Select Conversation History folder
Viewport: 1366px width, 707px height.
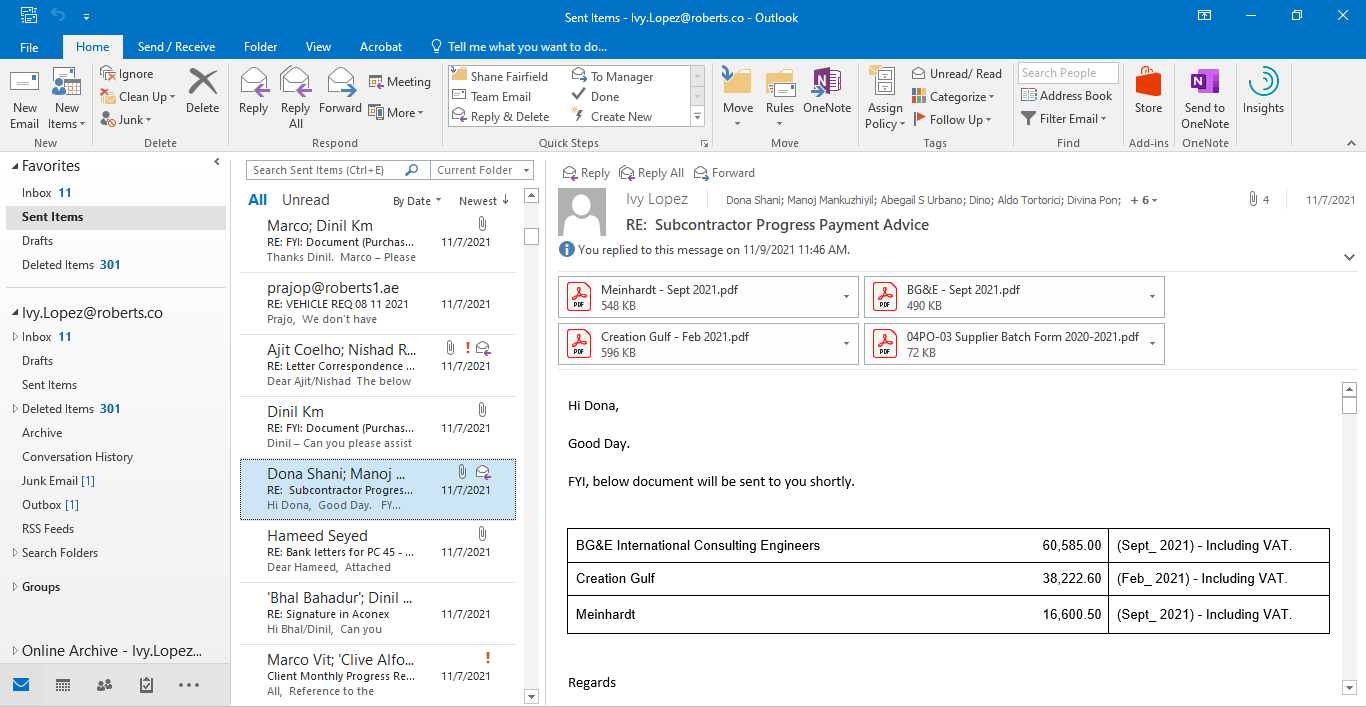point(77,457)
